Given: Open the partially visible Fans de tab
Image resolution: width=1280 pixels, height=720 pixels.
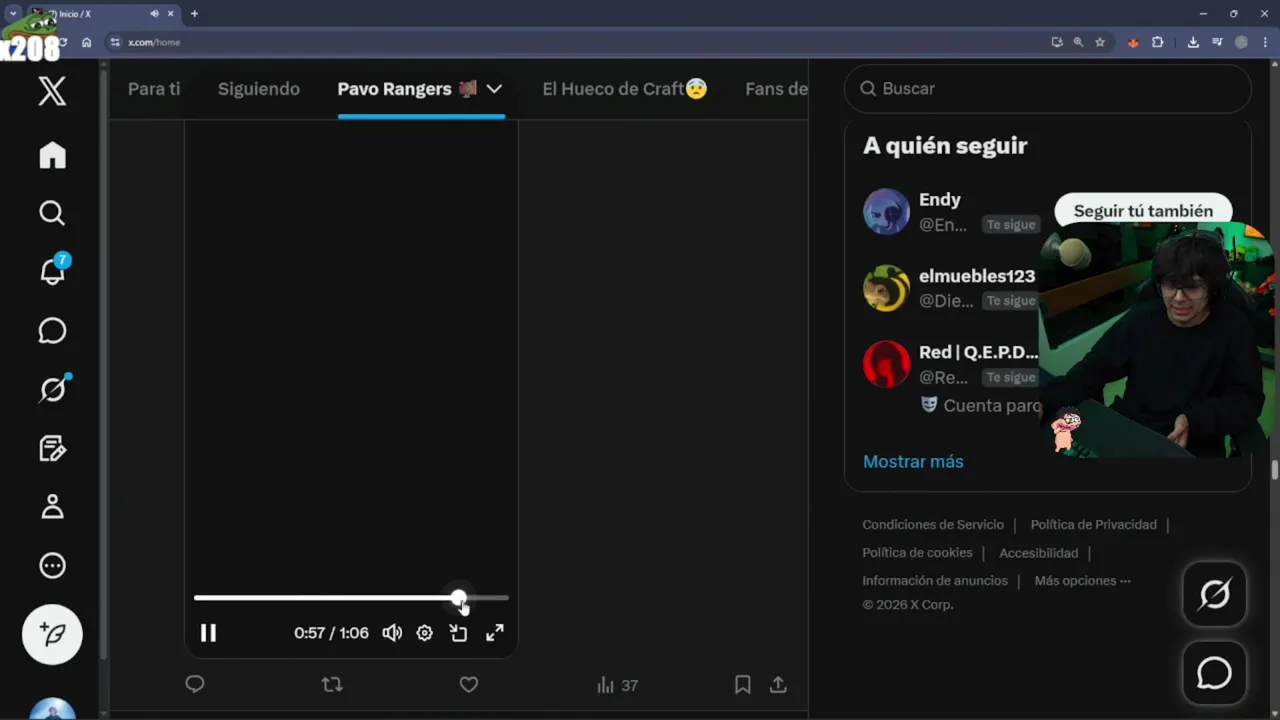Looking at the screenshot, I should tap(776, 89).
